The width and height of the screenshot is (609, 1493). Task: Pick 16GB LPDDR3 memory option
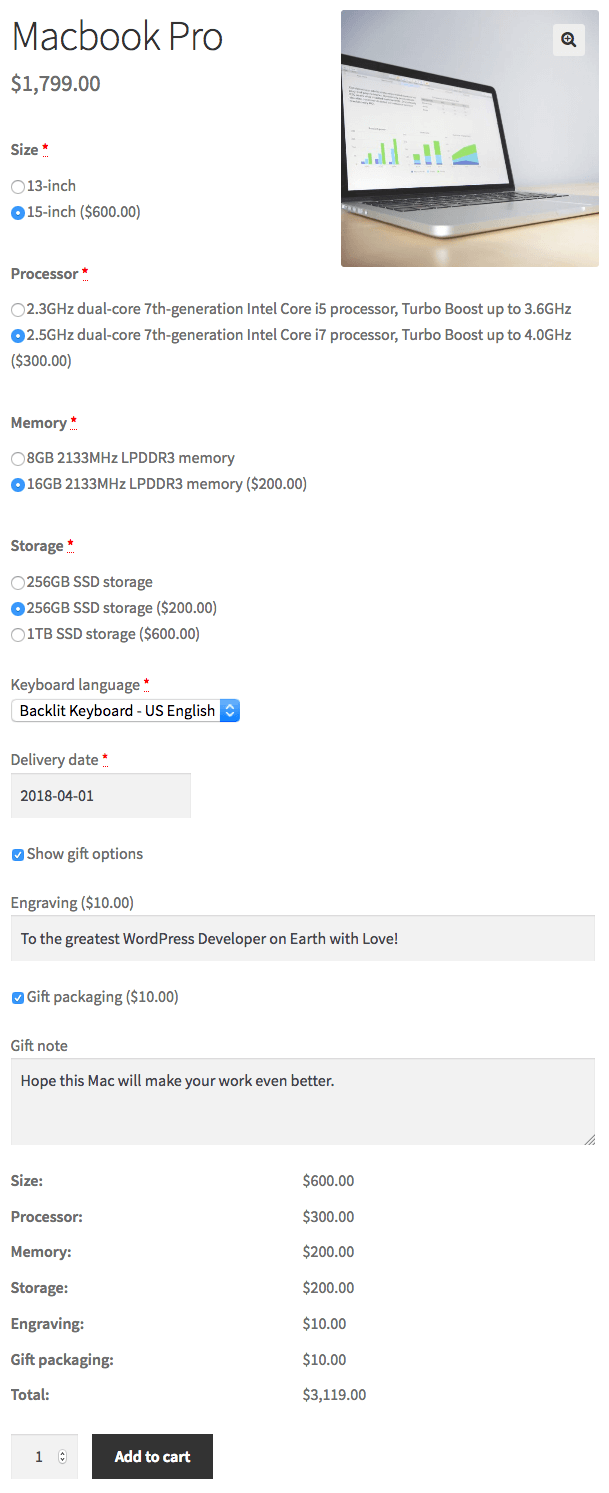pyautogui.click(x=18, y=485)
